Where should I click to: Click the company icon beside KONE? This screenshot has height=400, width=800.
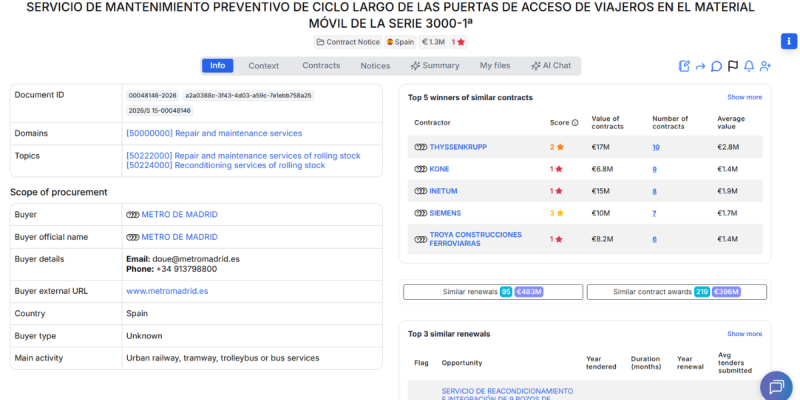pyautogui.click(x=420, y=169)
